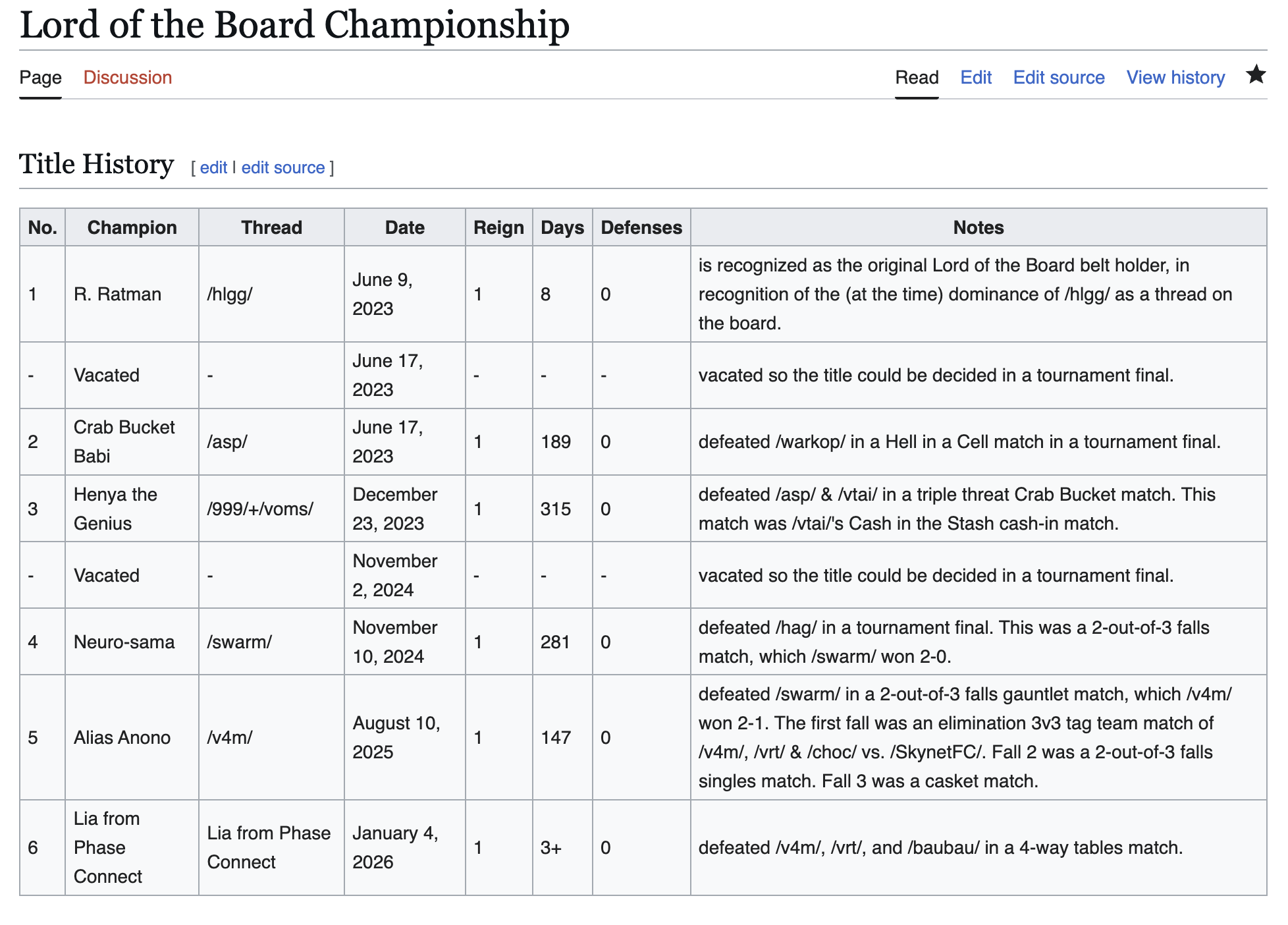Click the Champion column header

(132, 228)
